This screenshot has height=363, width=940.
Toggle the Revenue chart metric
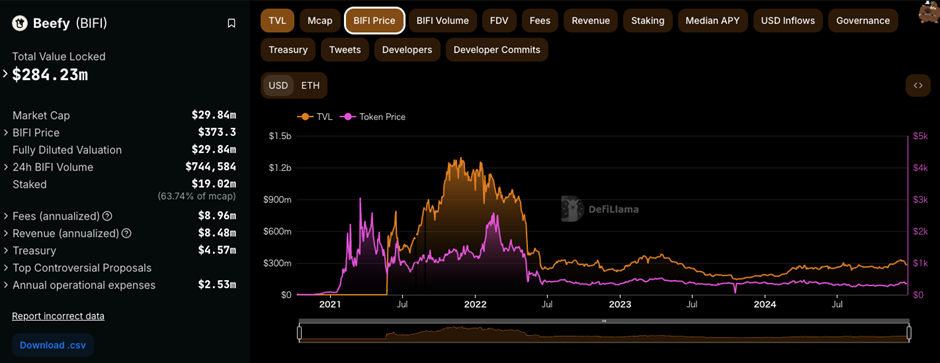[x=590, y=20]
